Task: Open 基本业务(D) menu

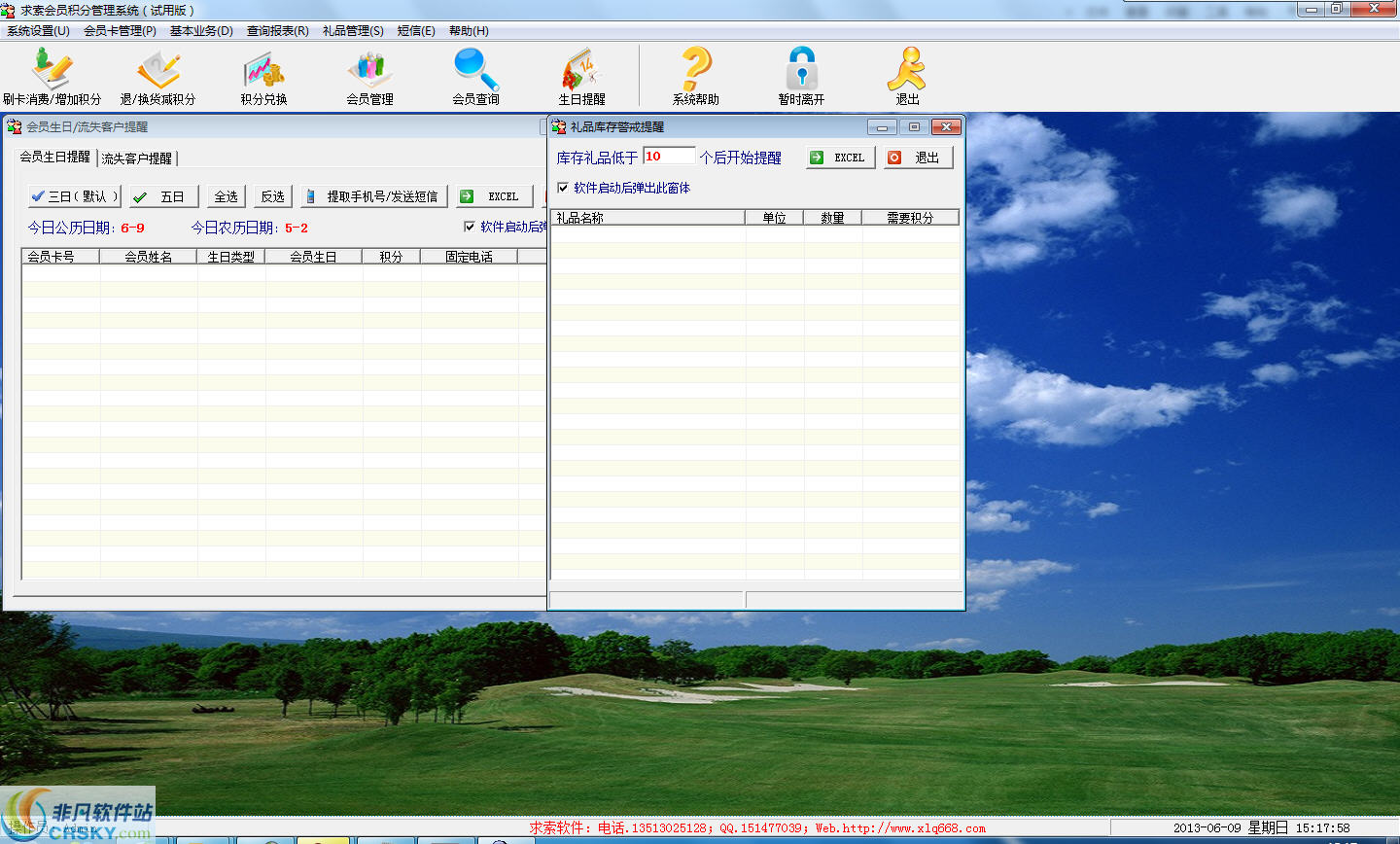Action: [x=201, y=31]
